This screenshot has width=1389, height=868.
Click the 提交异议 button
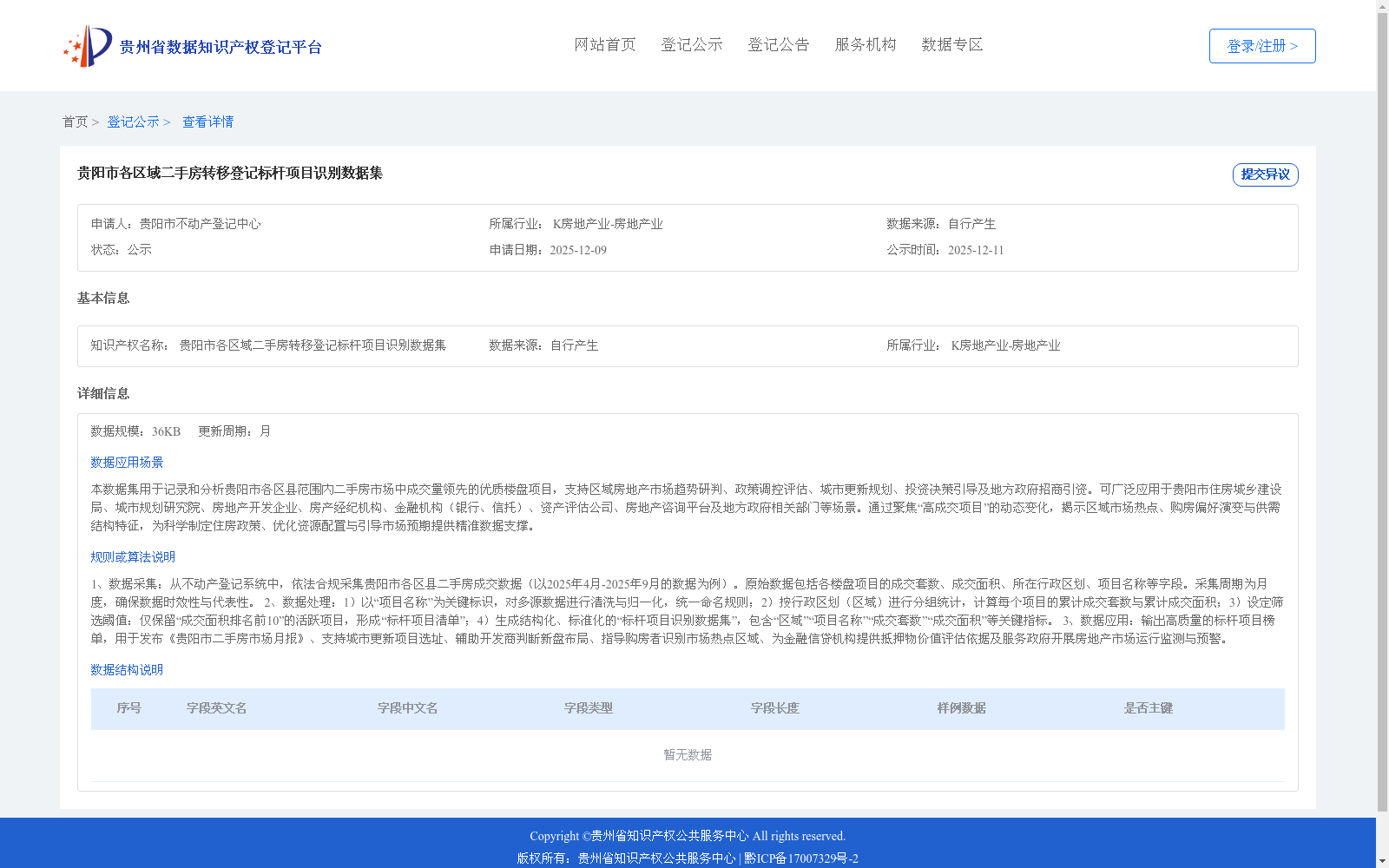click(x=1265, y=174)
